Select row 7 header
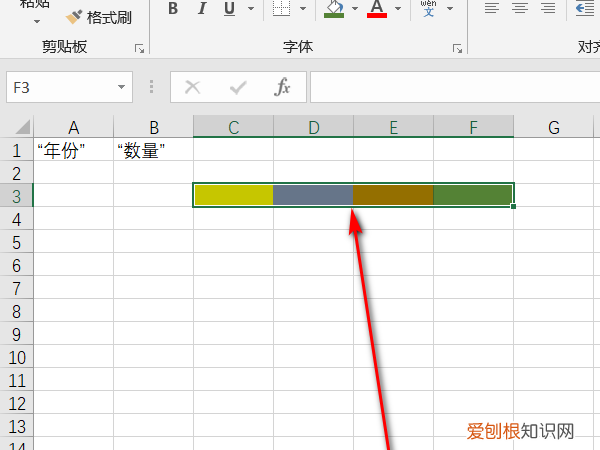Viewport: 600px width, 450px height. (16, 288)
